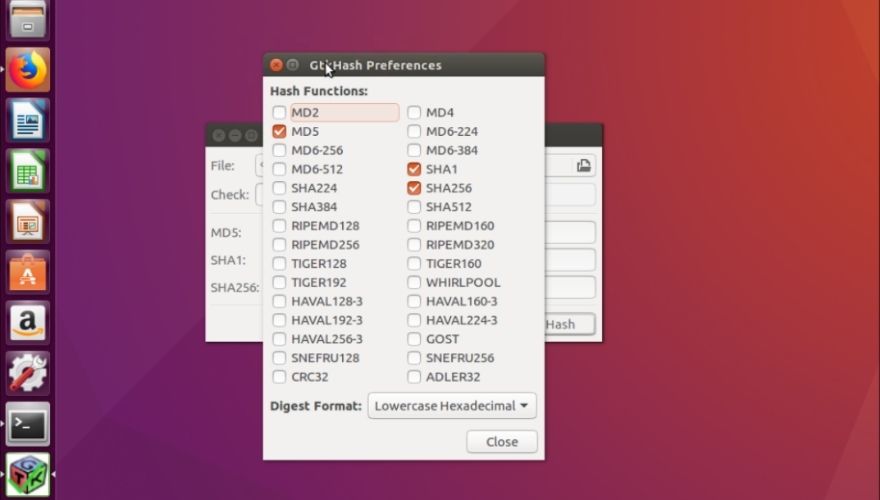
Task: Open Ubuntu Software Center icon
Action: tap(28, 272)
